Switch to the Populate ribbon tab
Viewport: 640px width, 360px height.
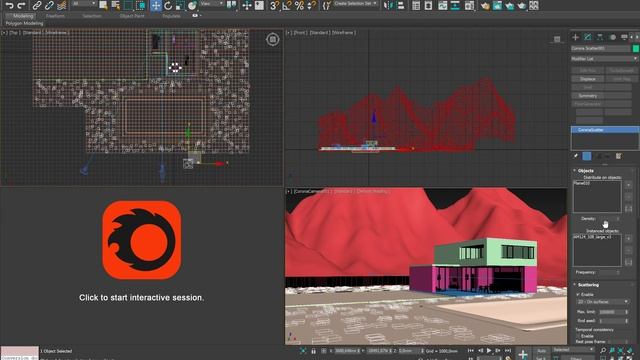(171, 16)
